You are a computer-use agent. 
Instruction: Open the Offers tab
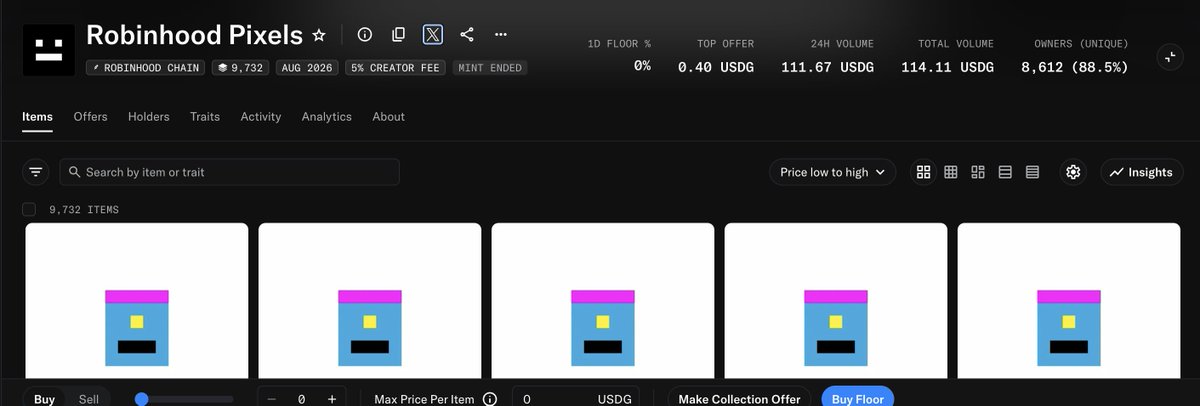pyautogui.click(x=90, y=117)
